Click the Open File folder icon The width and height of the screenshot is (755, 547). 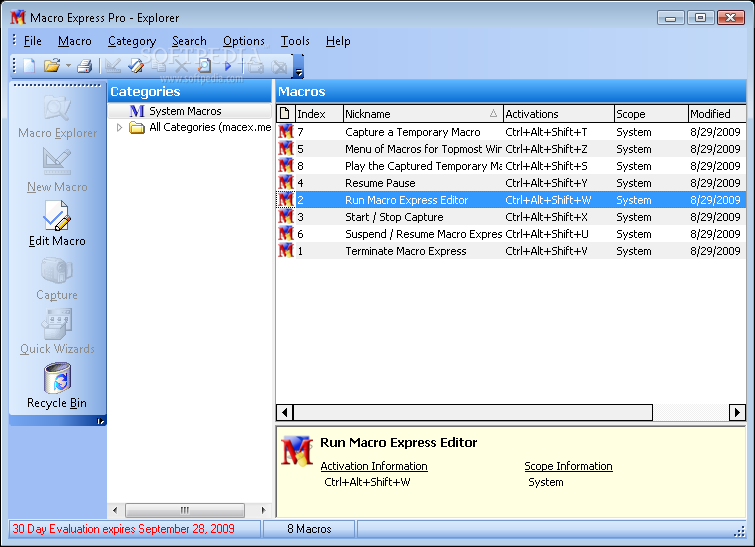(x=52, y=65)
